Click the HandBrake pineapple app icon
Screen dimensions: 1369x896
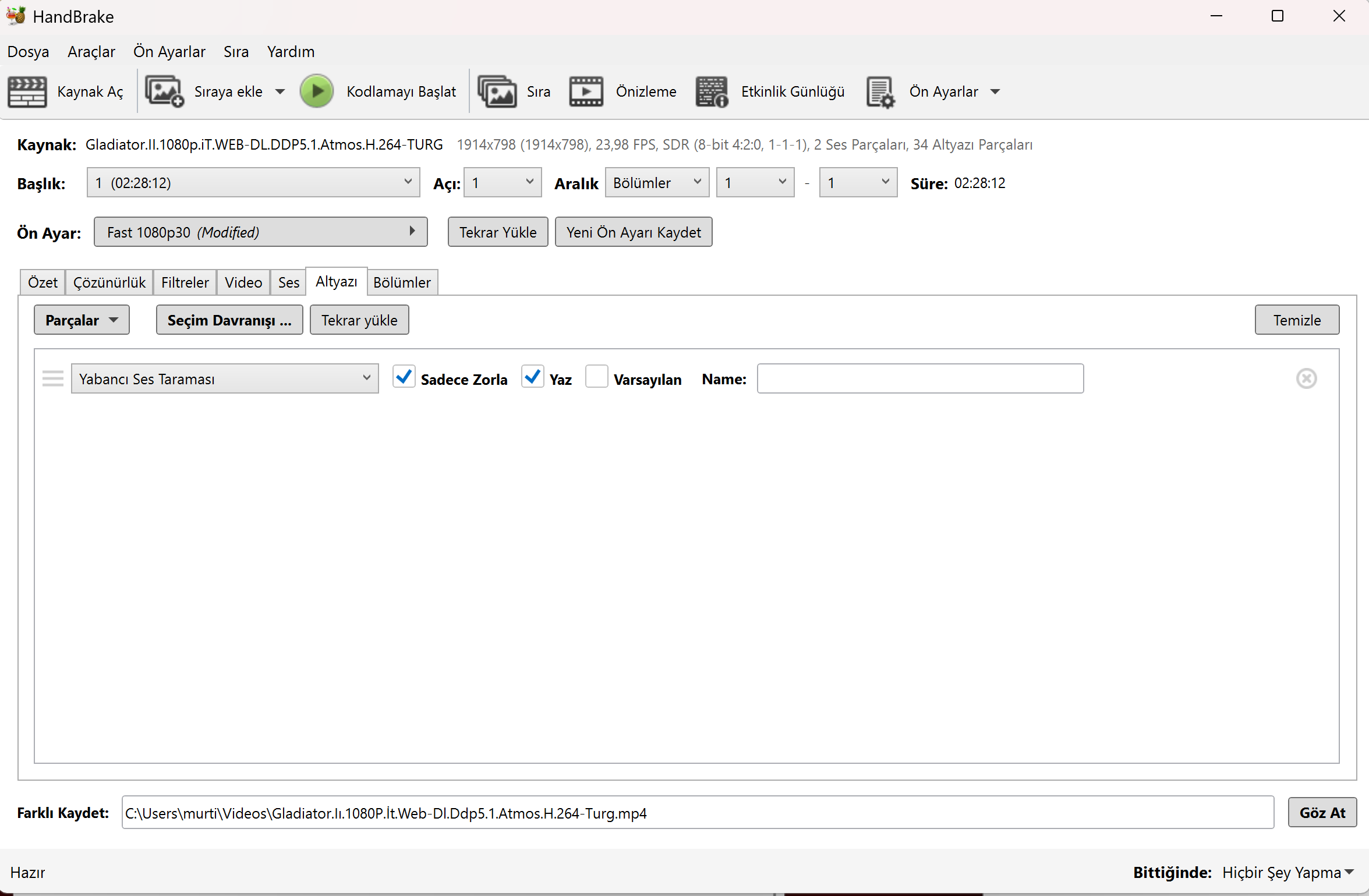tap(16, 16)
